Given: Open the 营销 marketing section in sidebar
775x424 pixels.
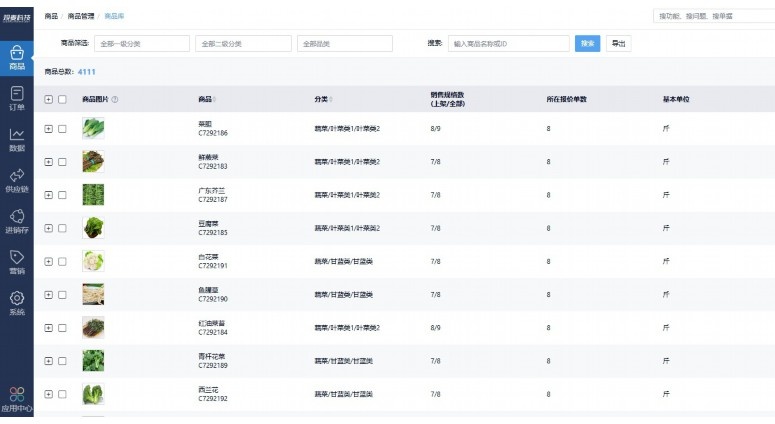Looking at the screenshot, I should [17, 262].
